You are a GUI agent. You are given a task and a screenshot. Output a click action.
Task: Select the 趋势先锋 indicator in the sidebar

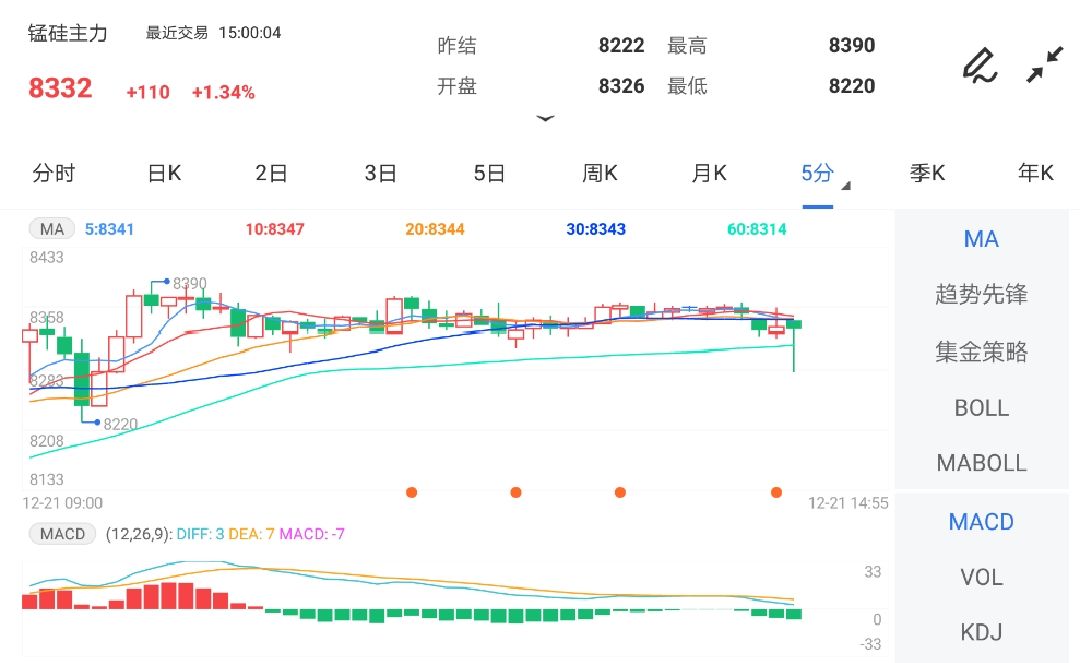(981, 295)
